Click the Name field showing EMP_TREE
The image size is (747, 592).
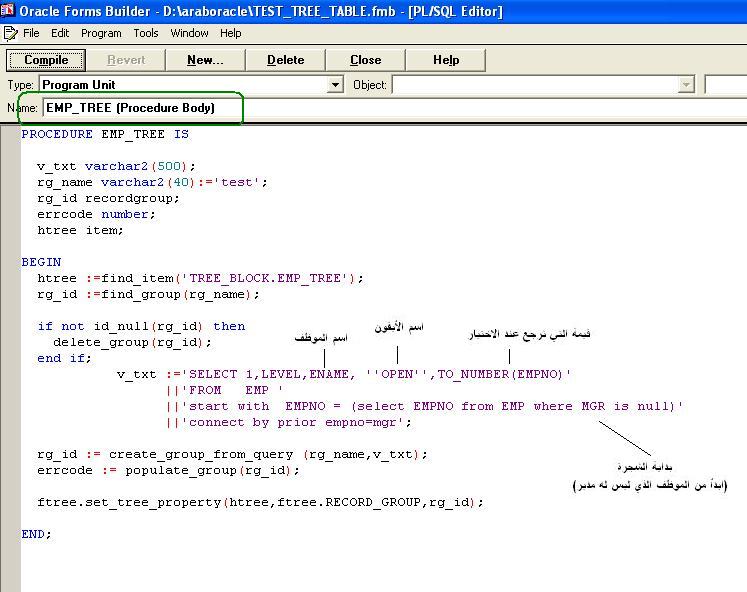pos(140,108)
